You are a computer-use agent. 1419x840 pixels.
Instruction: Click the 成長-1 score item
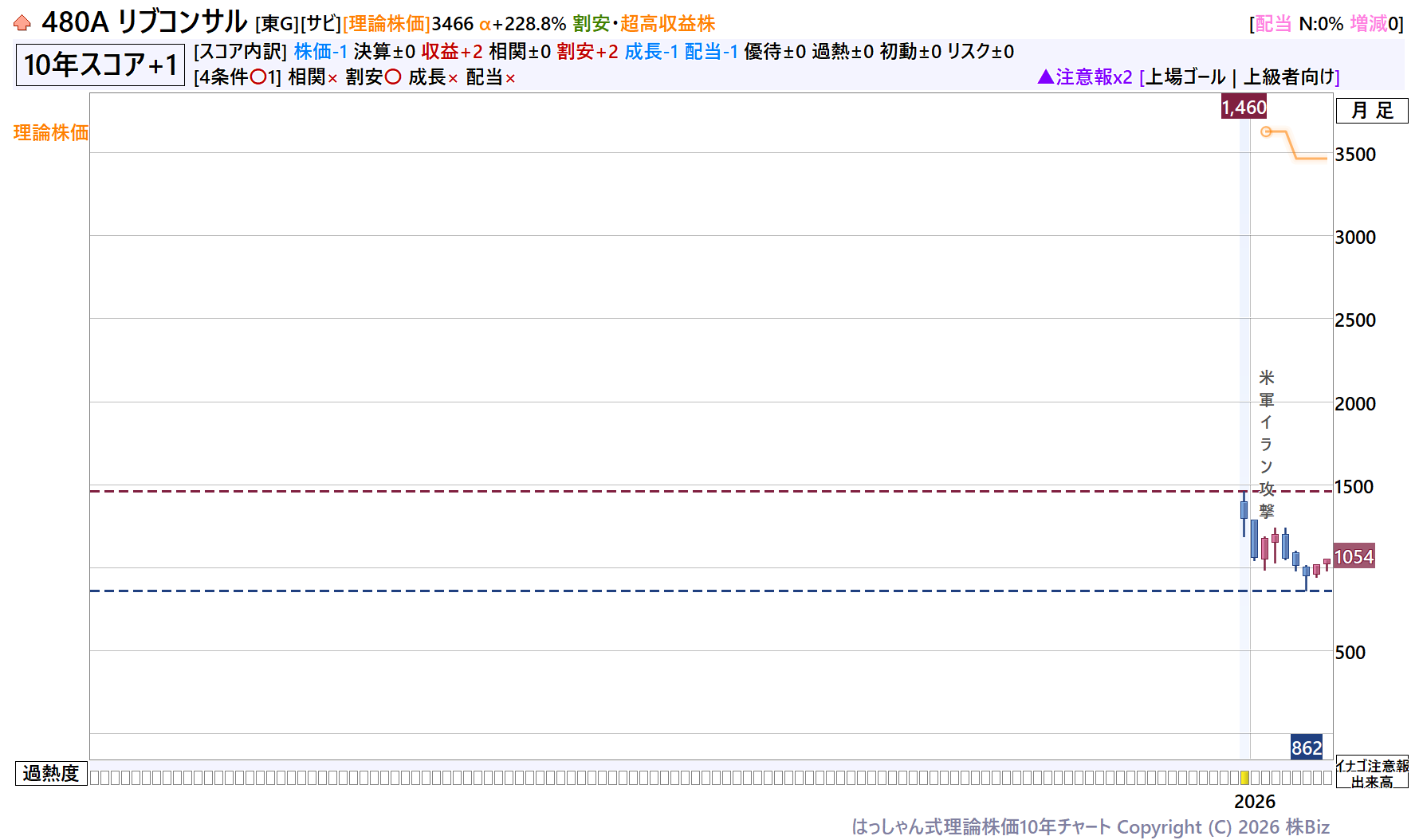pyautogui.click(x=651, y=52)
